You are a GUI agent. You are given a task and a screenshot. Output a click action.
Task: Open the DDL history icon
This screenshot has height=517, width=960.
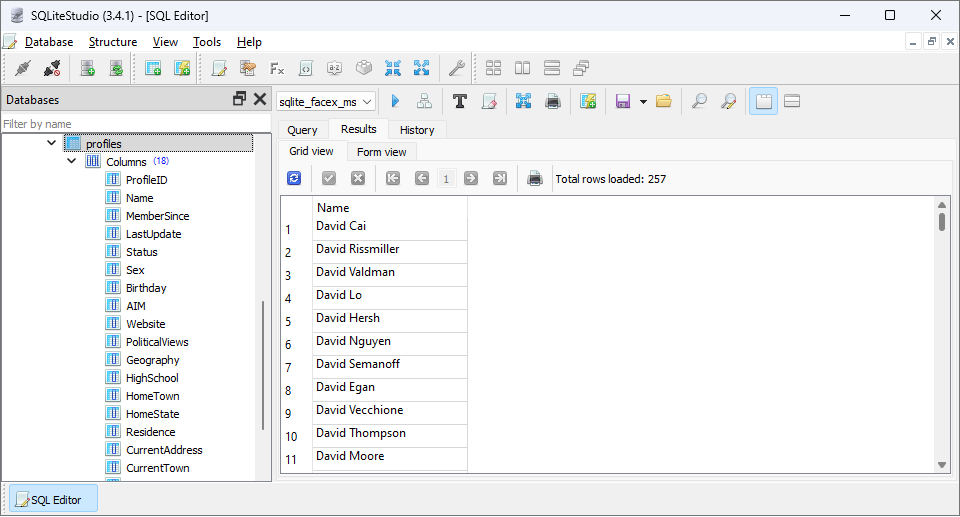248,68
